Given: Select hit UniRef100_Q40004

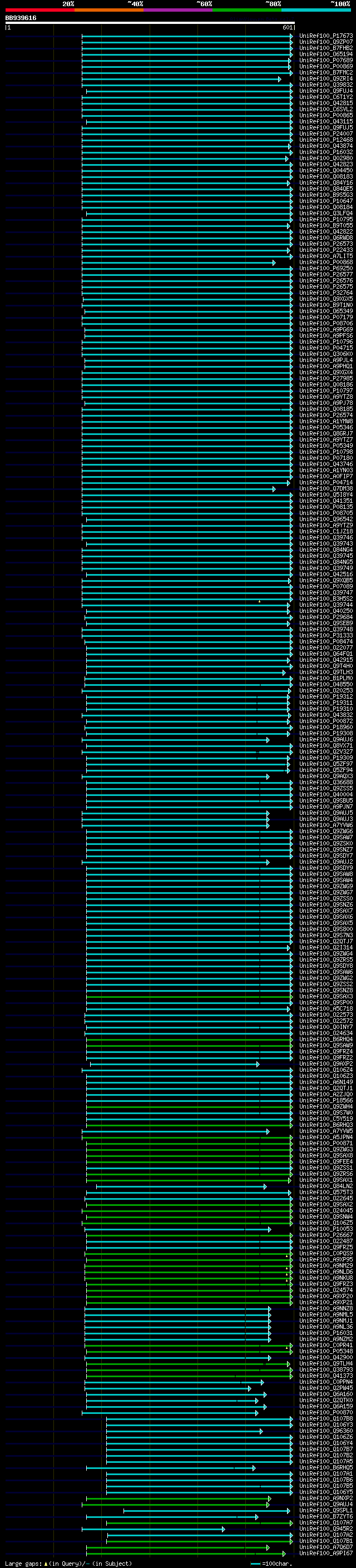Looking at the screenshot, I should click(x=326, y=794).
